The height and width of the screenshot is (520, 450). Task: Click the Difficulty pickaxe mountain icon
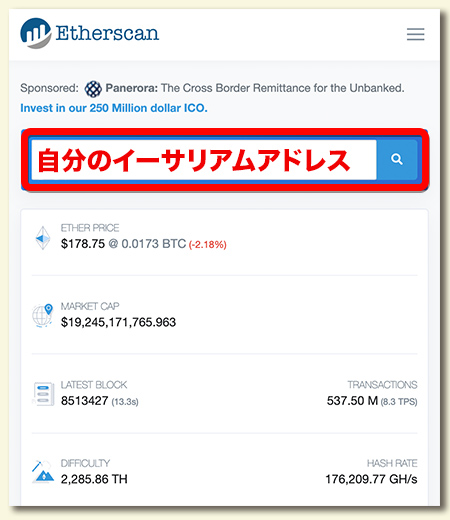coord(43,472)
